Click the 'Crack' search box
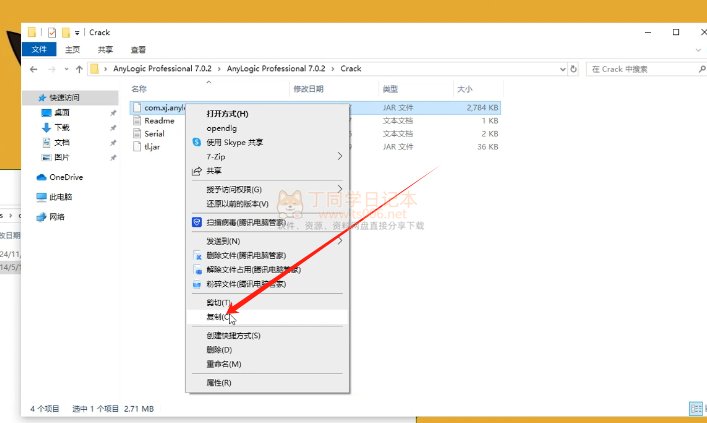Image resolution: width=707 pixels, height=423 pixels. 640,69
